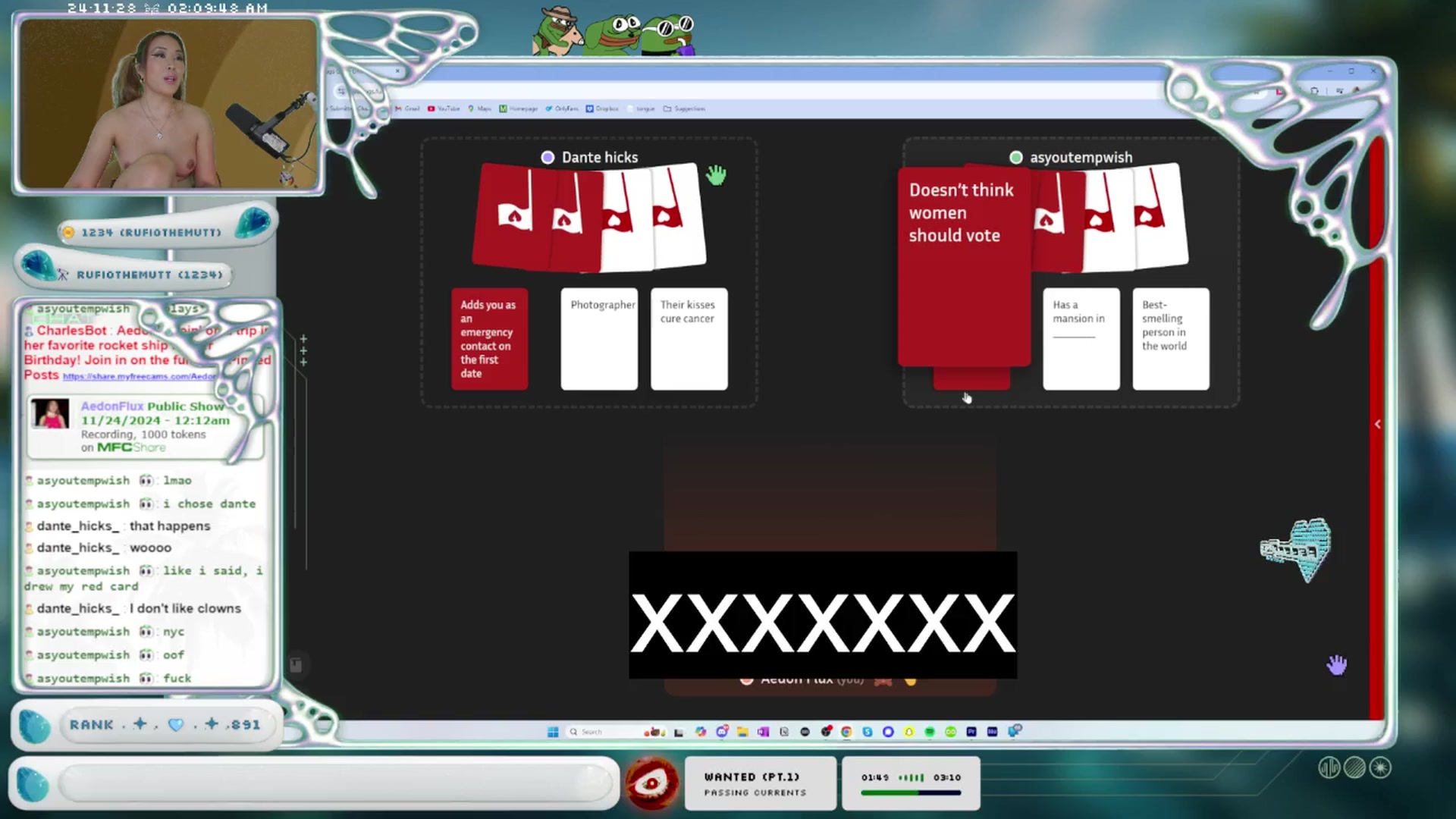The image size is (1456, 819).
Task: Open the Dropbox bookmark
Action: click(x=602, y=108)
